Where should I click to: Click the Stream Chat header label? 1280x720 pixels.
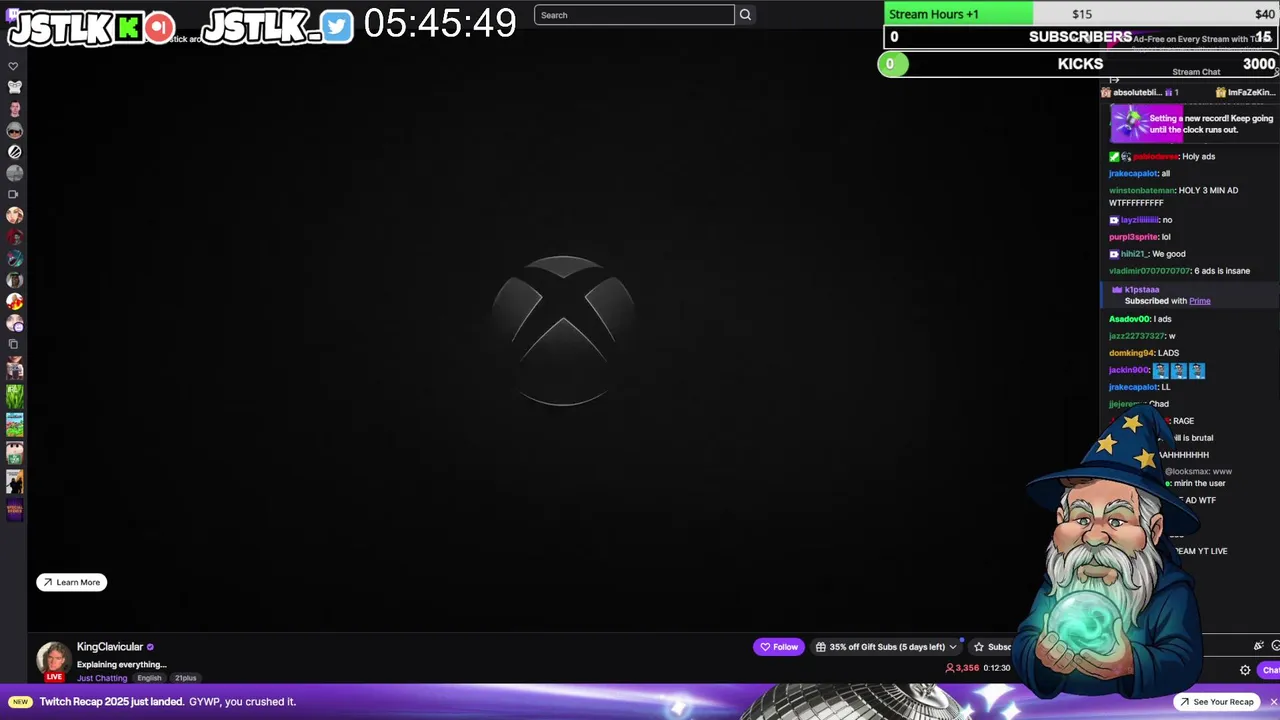[x=1196, y=72]
